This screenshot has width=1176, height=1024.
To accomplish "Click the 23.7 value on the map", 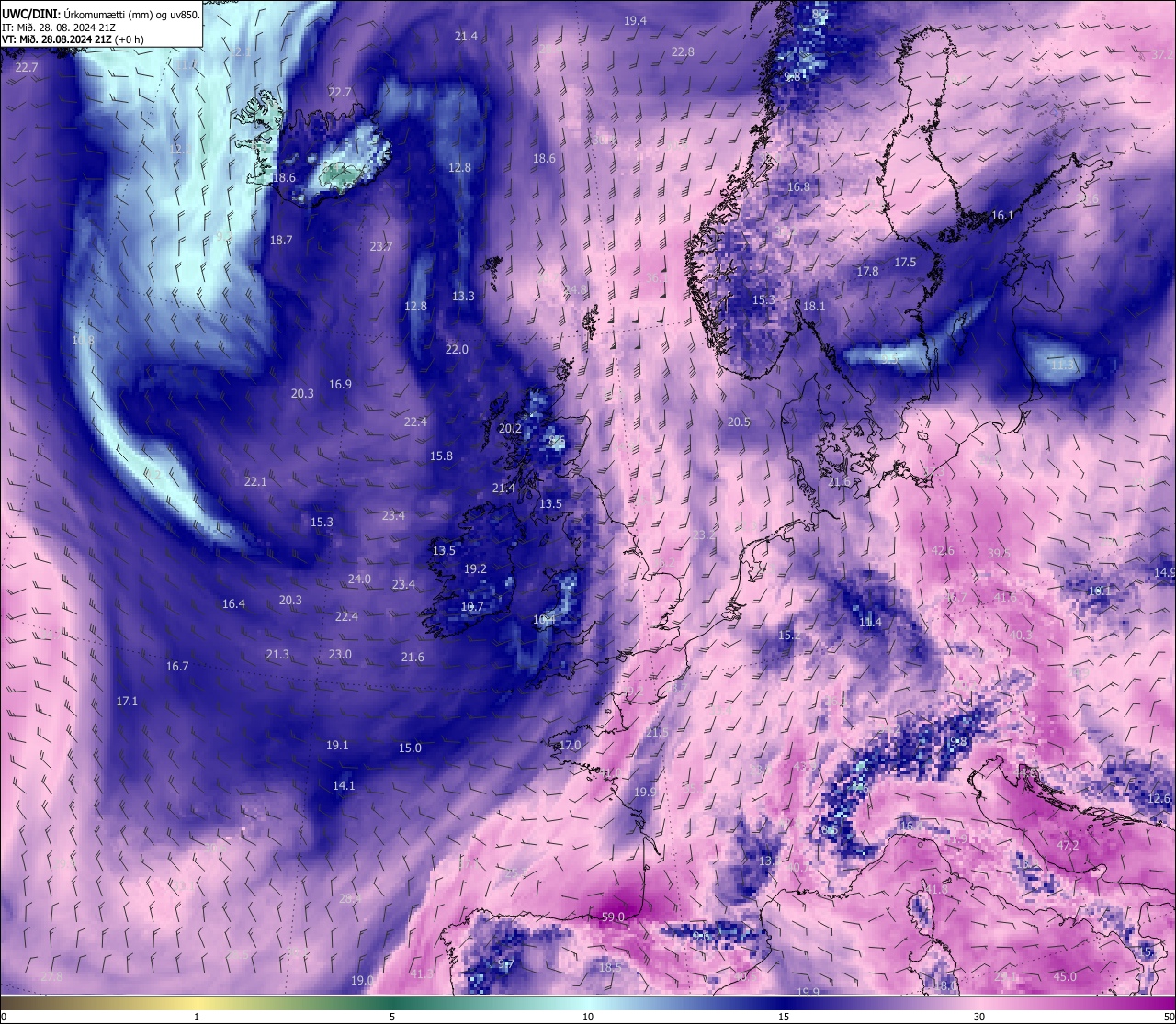I will [x=381, y=246].
